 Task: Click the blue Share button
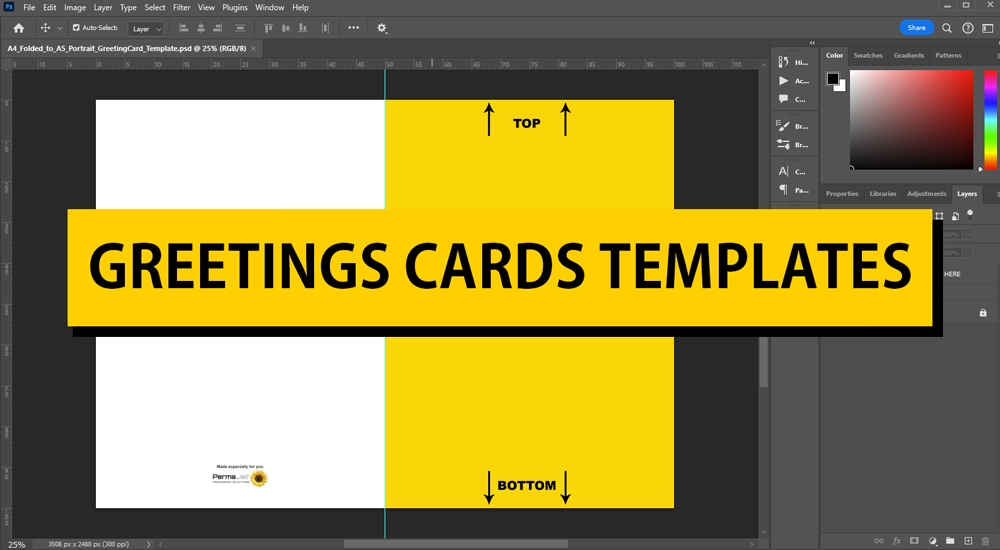pos(916,28)
